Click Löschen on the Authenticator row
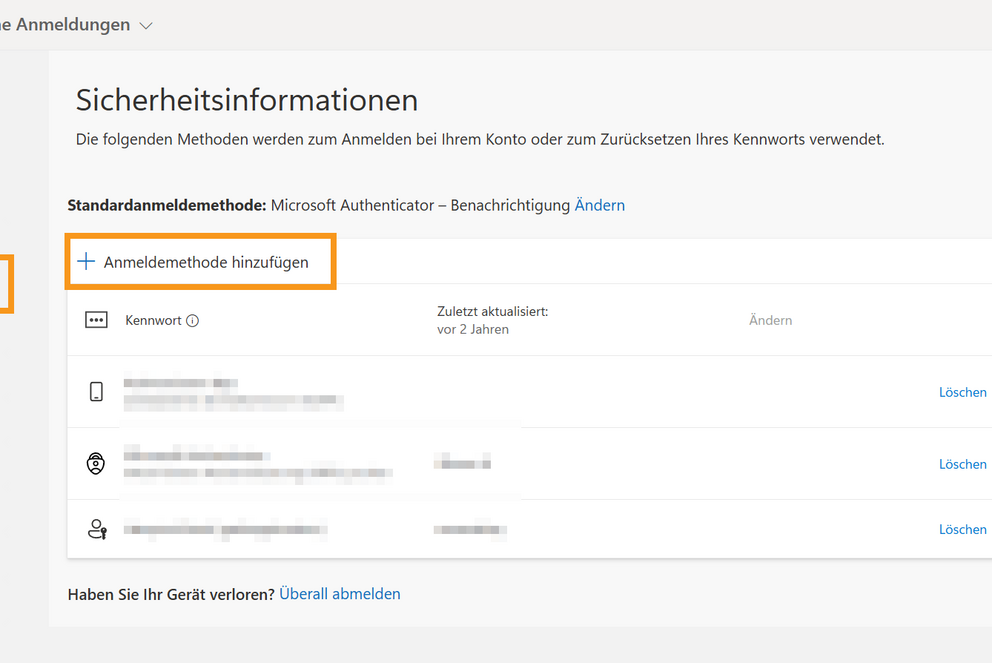992x663 pixels. pyautogui.click(x=962, y=463)
